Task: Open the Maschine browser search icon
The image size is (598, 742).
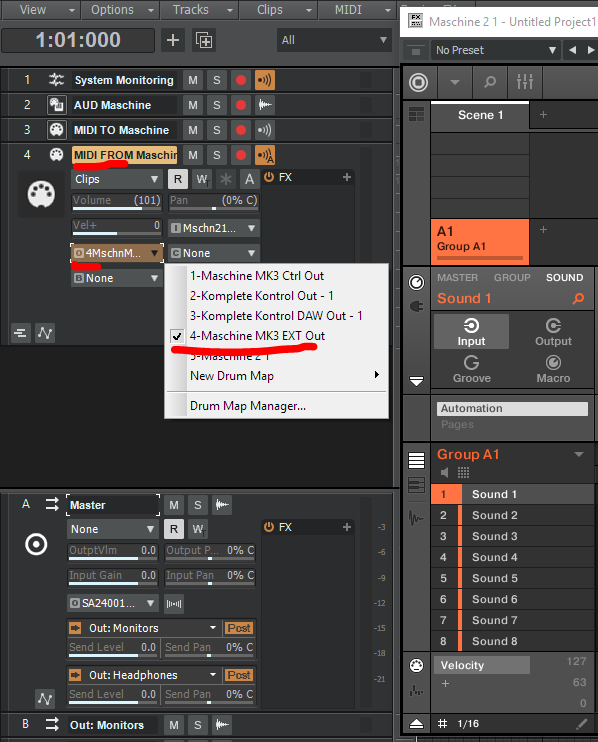Action: [490, 82]
